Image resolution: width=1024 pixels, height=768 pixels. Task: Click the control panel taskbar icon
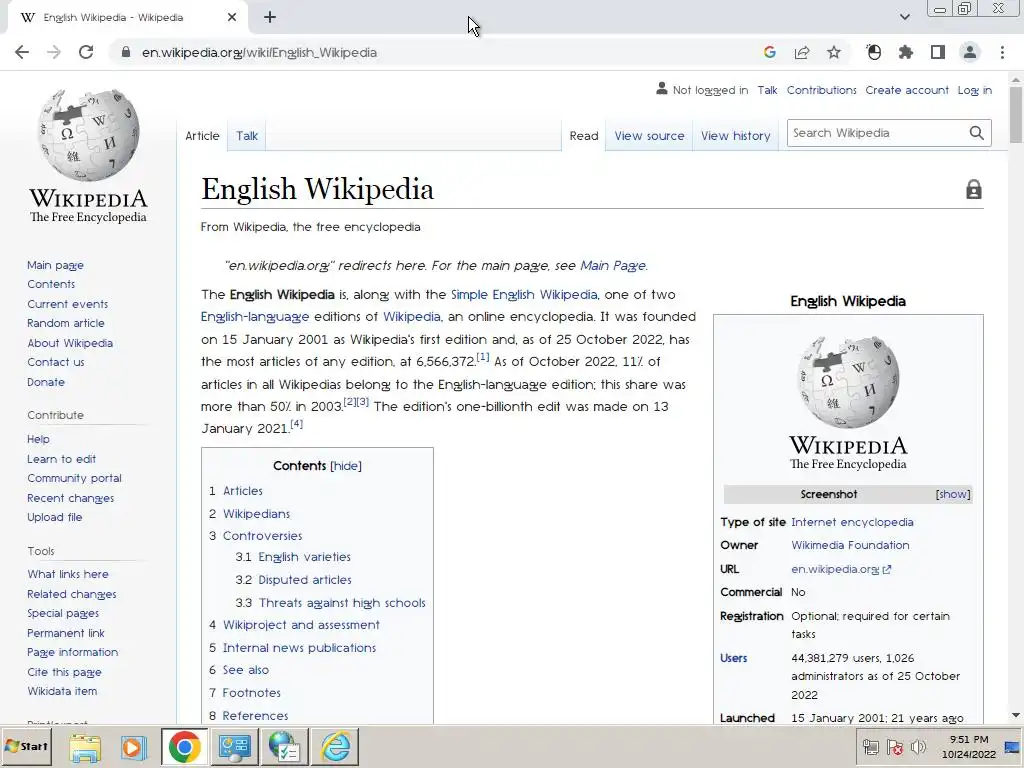(x=234, y=747)
